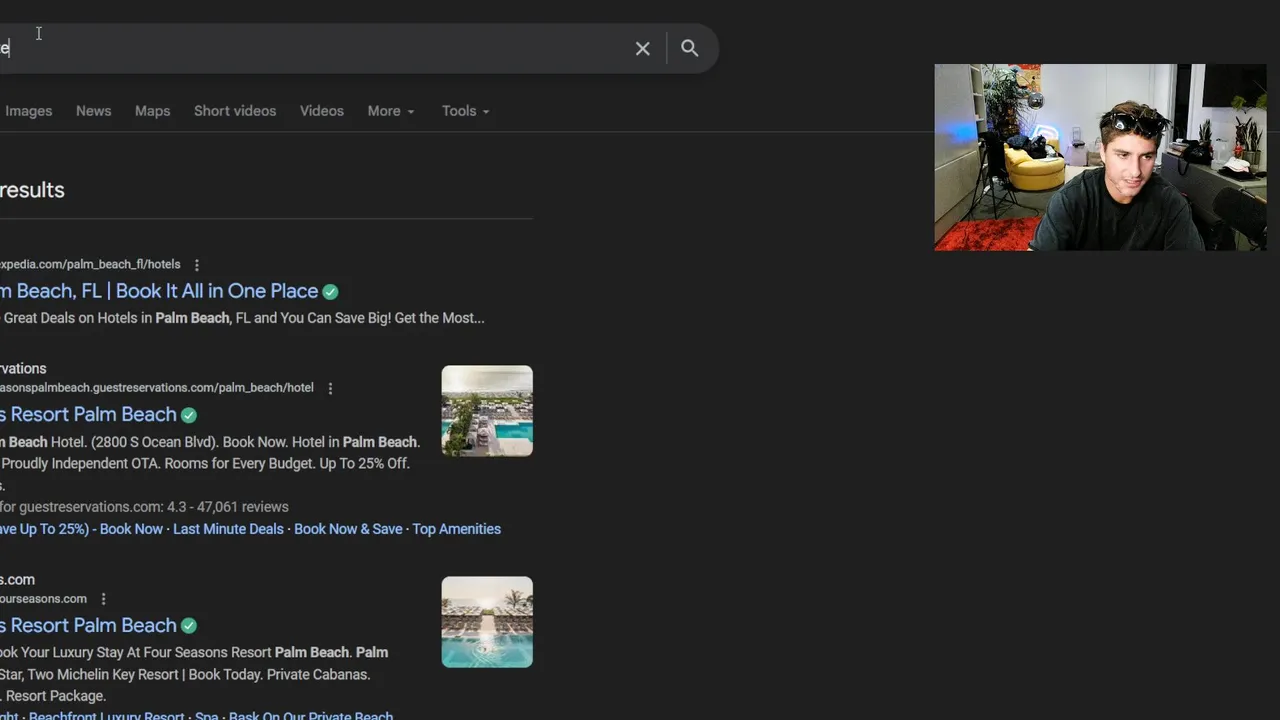Open the guestreservations resort pool thumbnail
Image resolution: width=1280 pixels, height=720 pixels.
(x=487, y=411)
